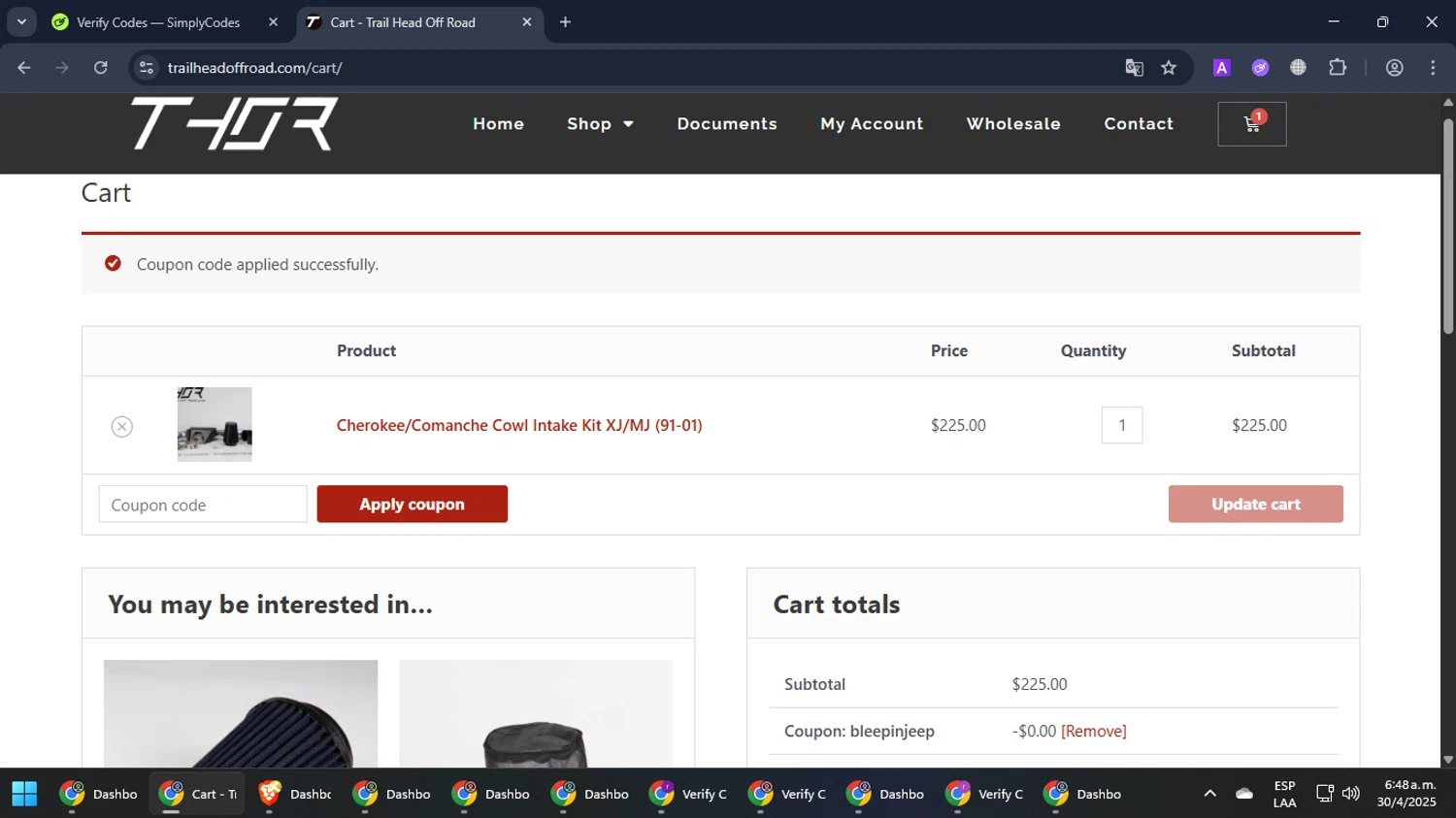The height and width of the screenshot is (818, 1456).
Task: Open the Chrome three-dot menu
Action: coord(1433,68)
